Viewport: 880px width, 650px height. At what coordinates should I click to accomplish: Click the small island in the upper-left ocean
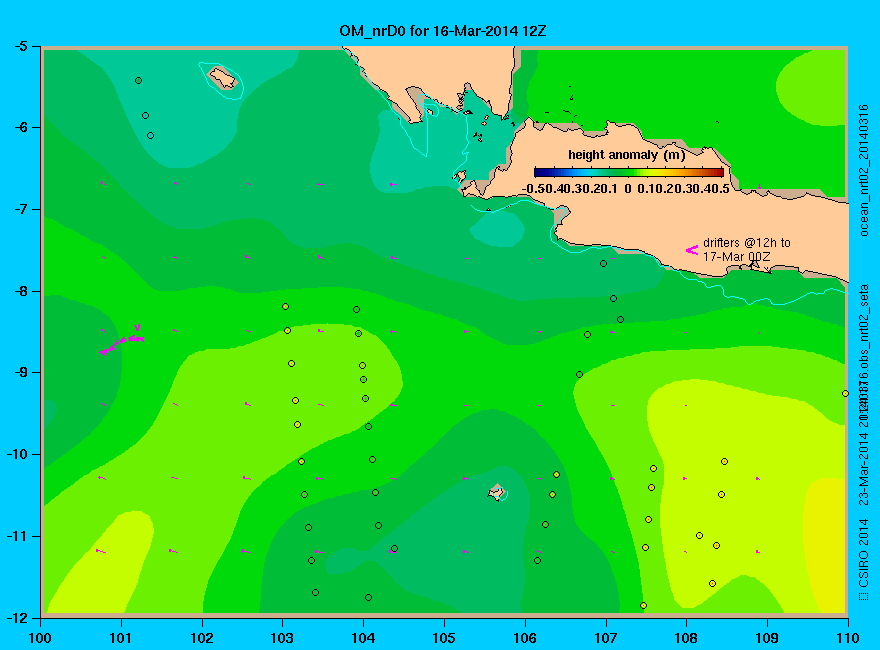tap(223, 78)
